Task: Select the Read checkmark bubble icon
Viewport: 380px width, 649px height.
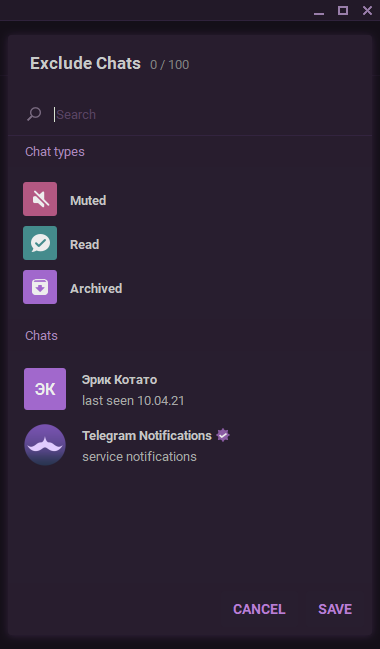Action: (40, 243)
